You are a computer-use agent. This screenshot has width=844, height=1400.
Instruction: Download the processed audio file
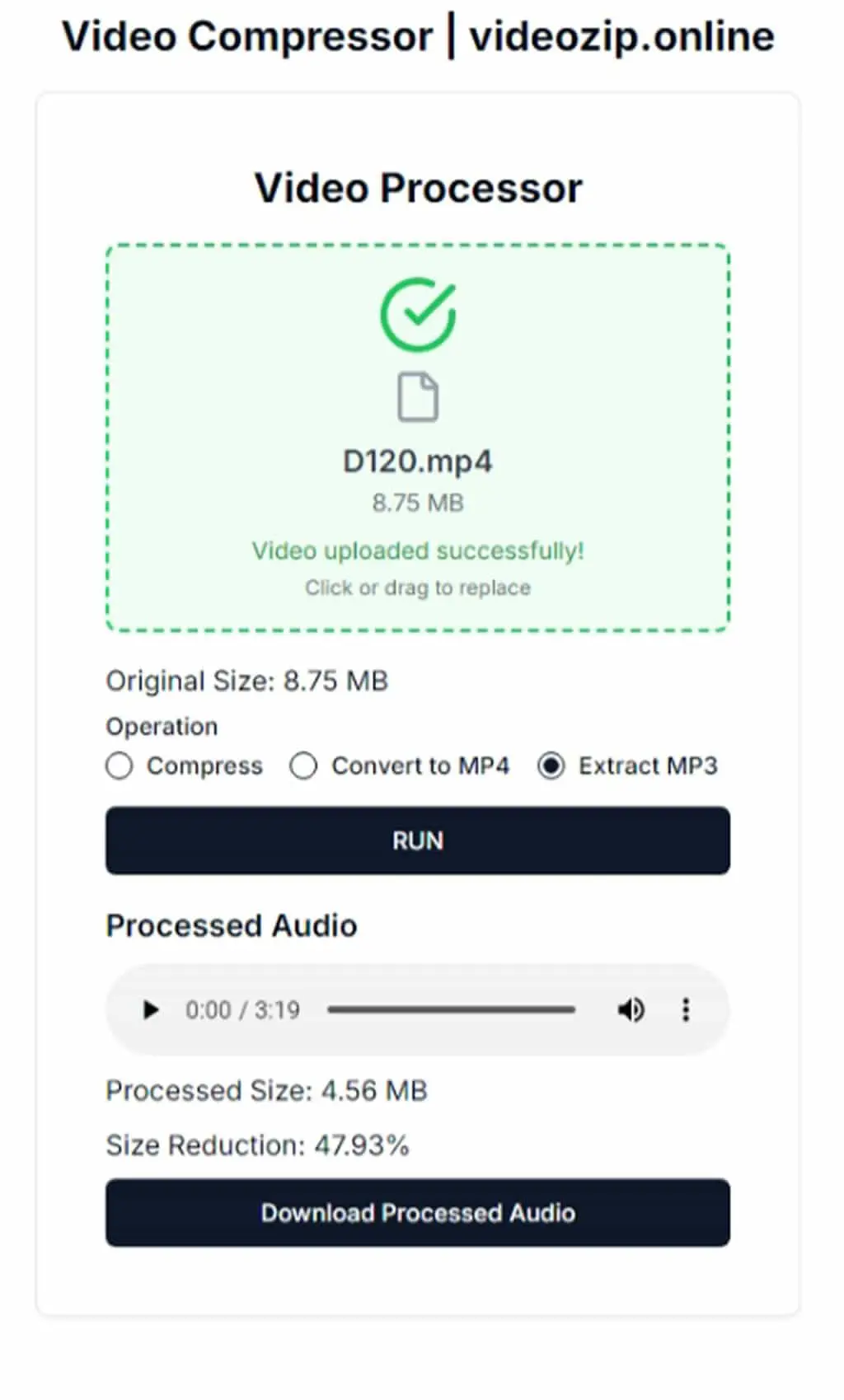point(418,1213)
